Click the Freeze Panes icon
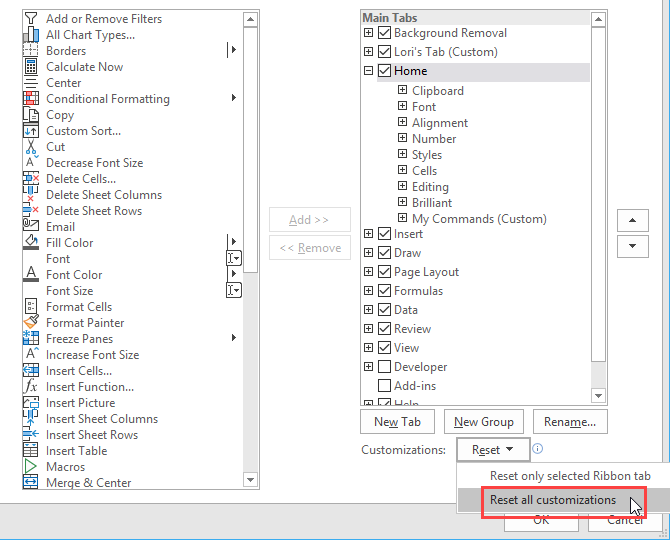 [x=31, y=338]
